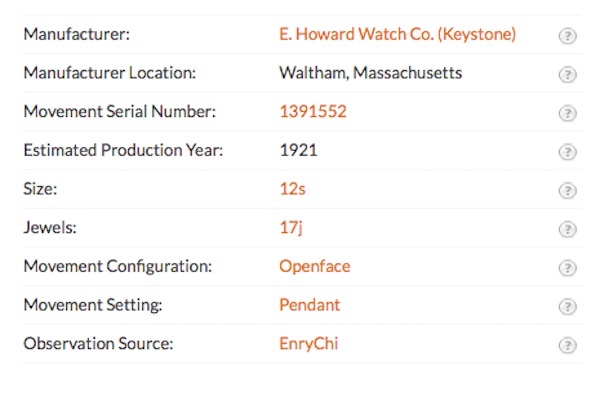Image resolution: width=600 pixels, height=401 pixels.
Task: Click help icon beside Manufacturer Location
Action: (x=567, y=75)
